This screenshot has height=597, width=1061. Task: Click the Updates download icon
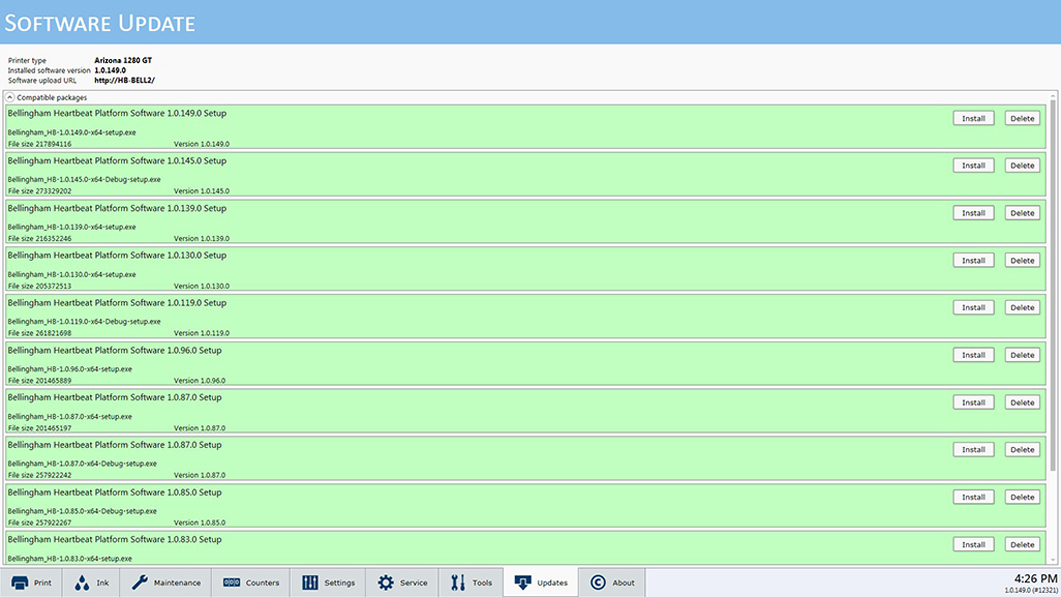click(523, 583)
